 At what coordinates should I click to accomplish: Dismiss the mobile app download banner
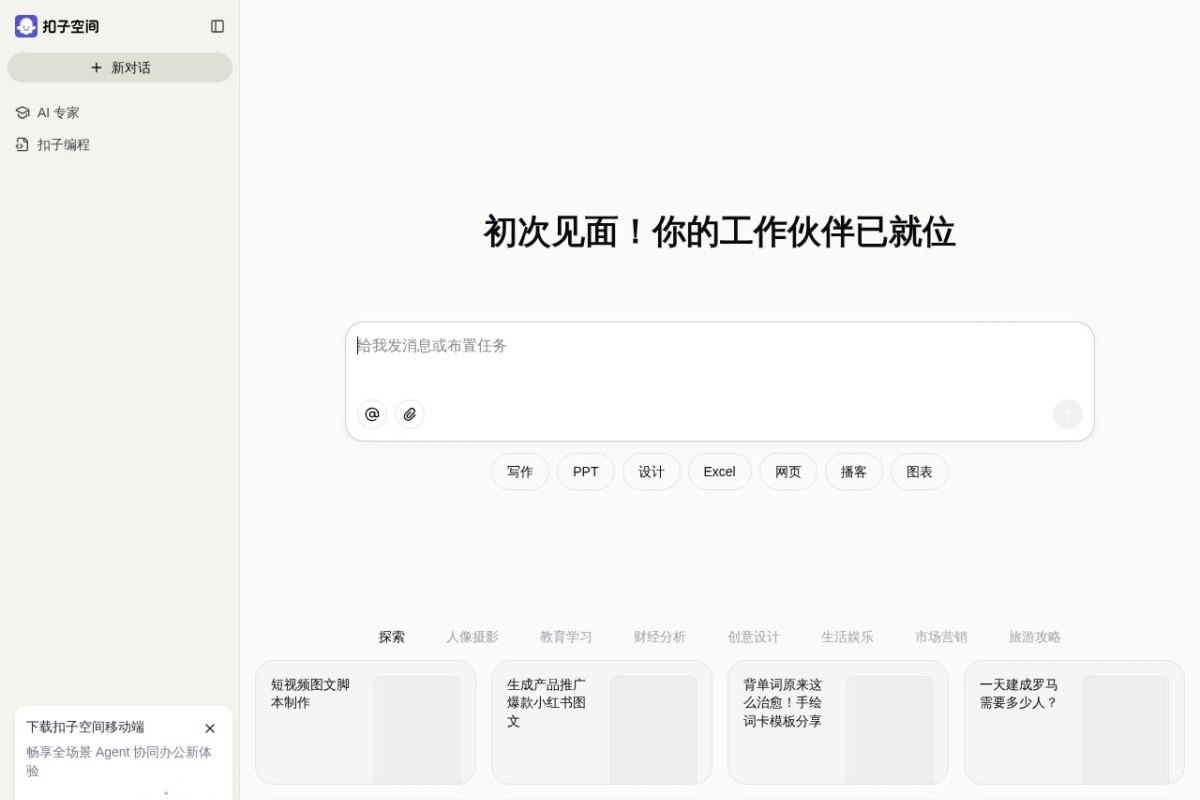pyautogui.click(x=210, y=728)
